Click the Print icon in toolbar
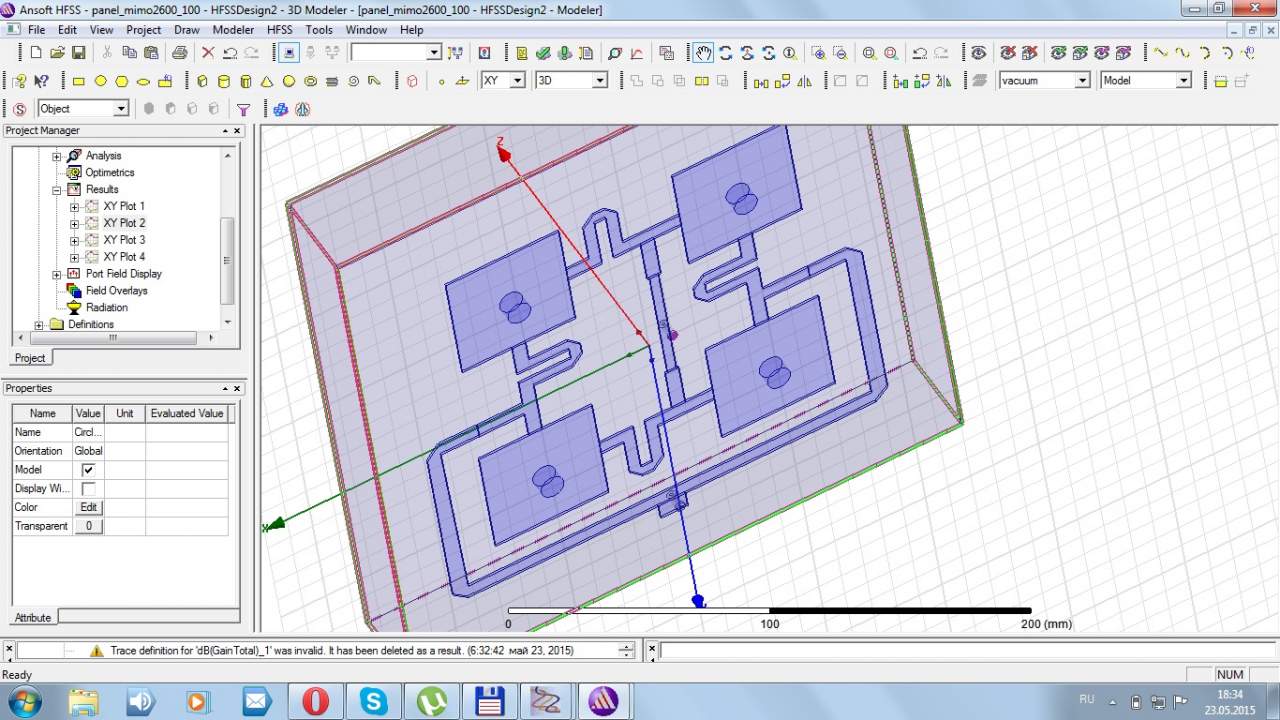 (x=180, y=53)
